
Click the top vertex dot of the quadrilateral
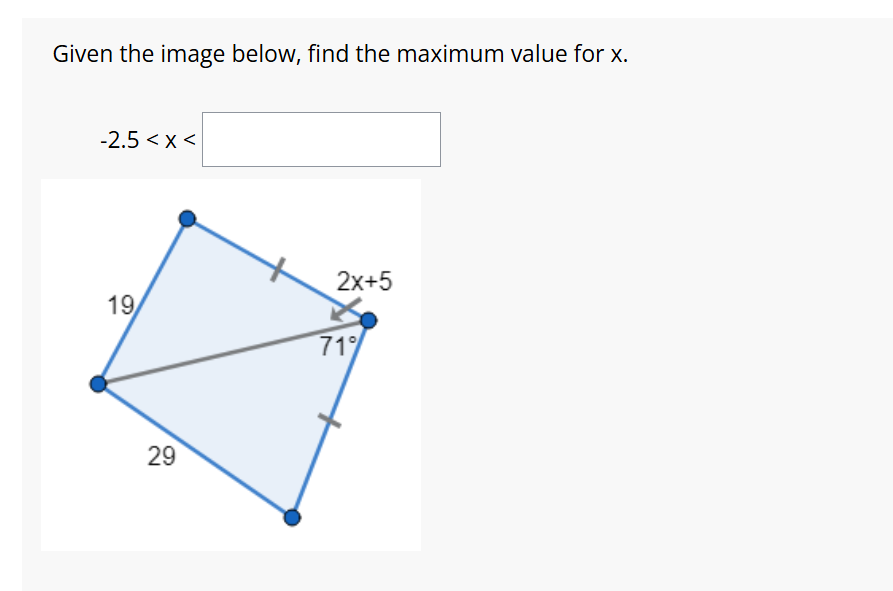[187, 218]
